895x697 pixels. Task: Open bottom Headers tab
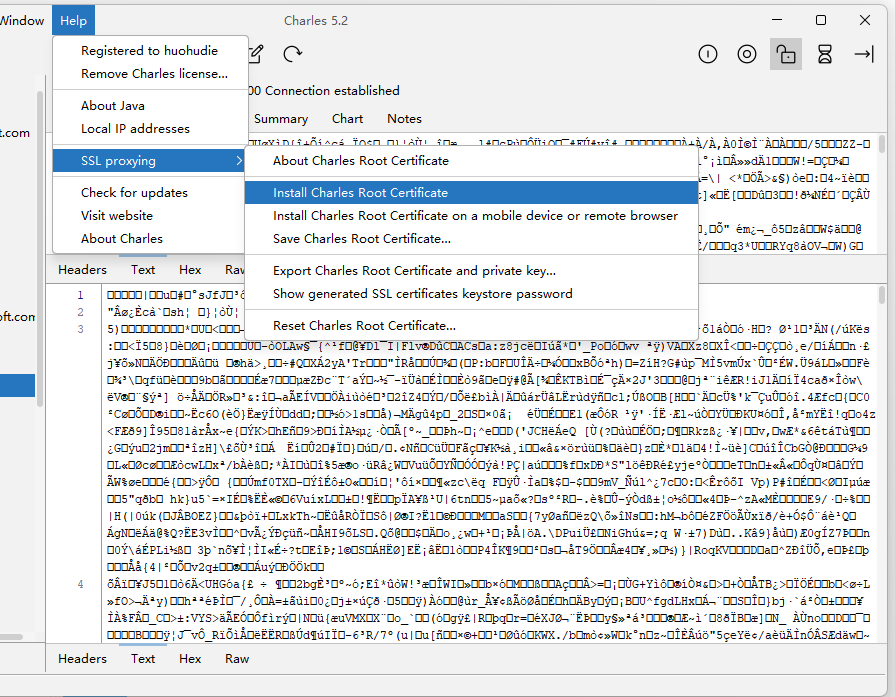point(82,659)
